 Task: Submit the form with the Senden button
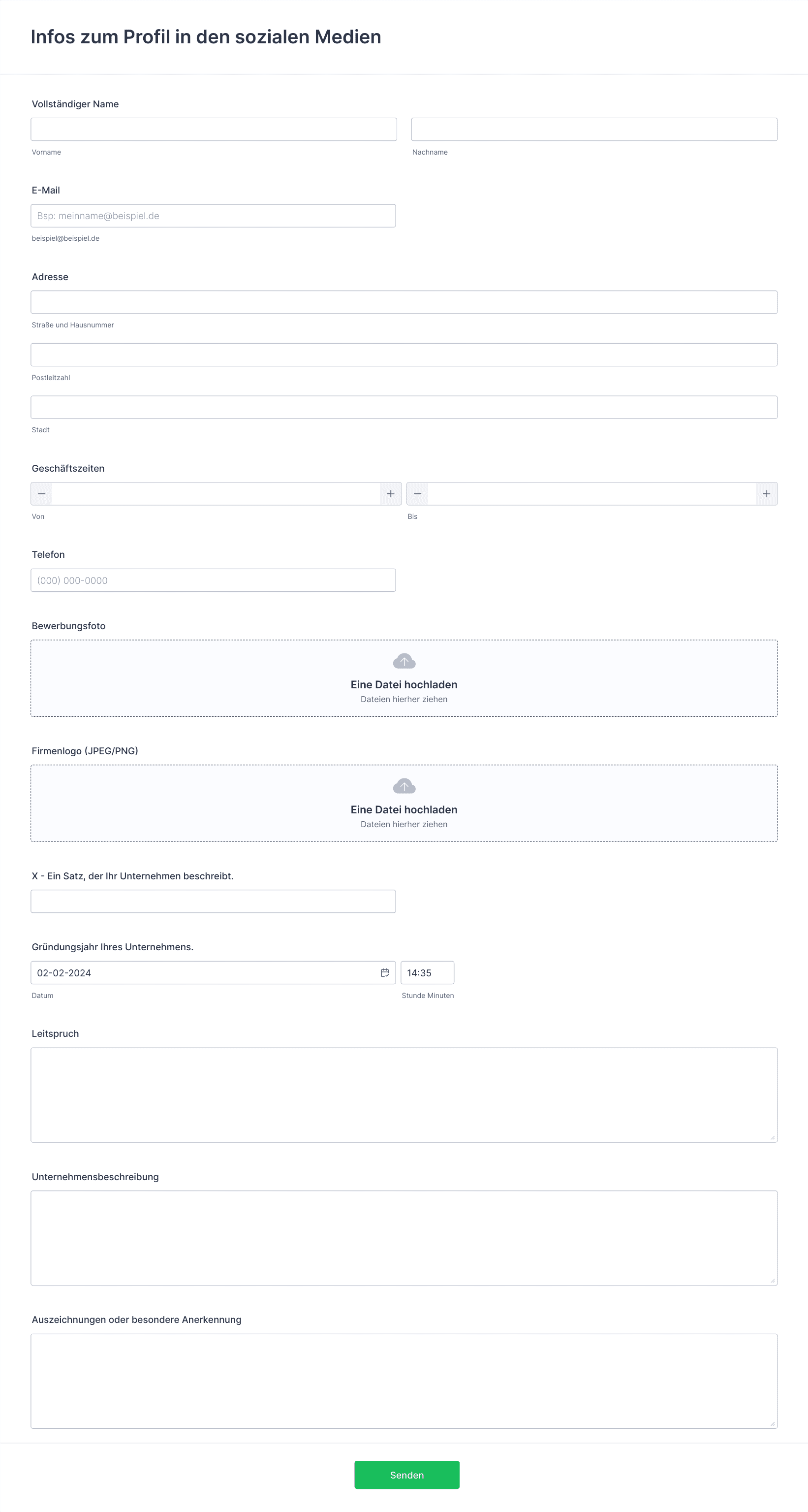pyautogui.click(x=406, y=1475)
